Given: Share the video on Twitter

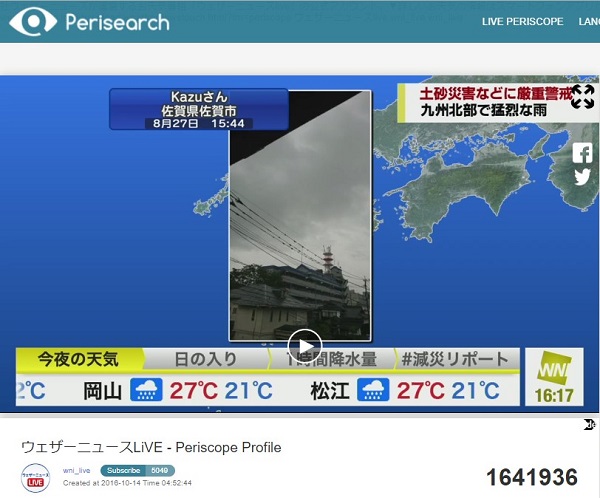Looking at the screenshot, I should coord(582,177).
